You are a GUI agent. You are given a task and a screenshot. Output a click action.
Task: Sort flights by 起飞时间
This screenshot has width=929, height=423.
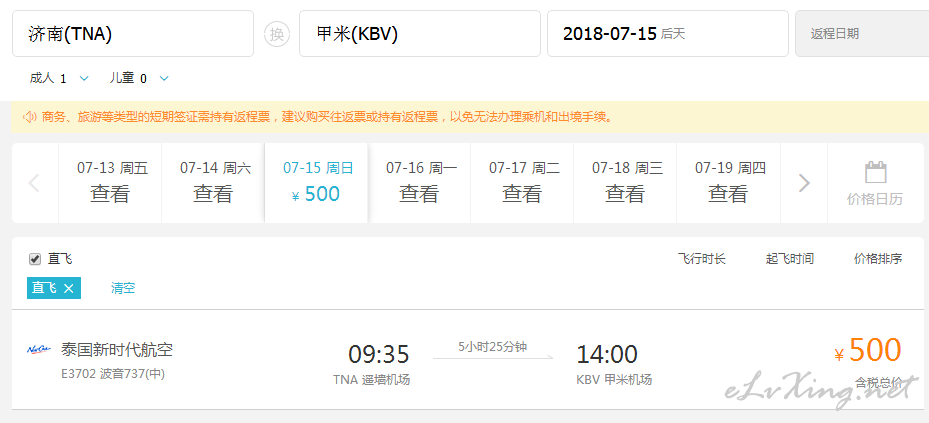(790, 259)
